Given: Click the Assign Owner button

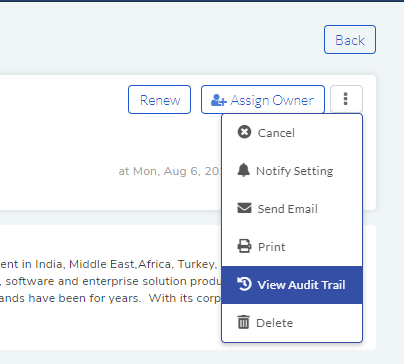Looking at the screenshot, I should [263, 100].
